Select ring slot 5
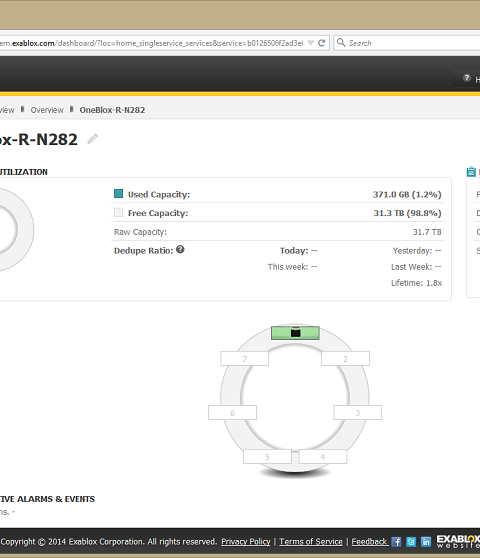Viewport: 480px width, 558px height. pyautogui.click(x=267, y=457)
